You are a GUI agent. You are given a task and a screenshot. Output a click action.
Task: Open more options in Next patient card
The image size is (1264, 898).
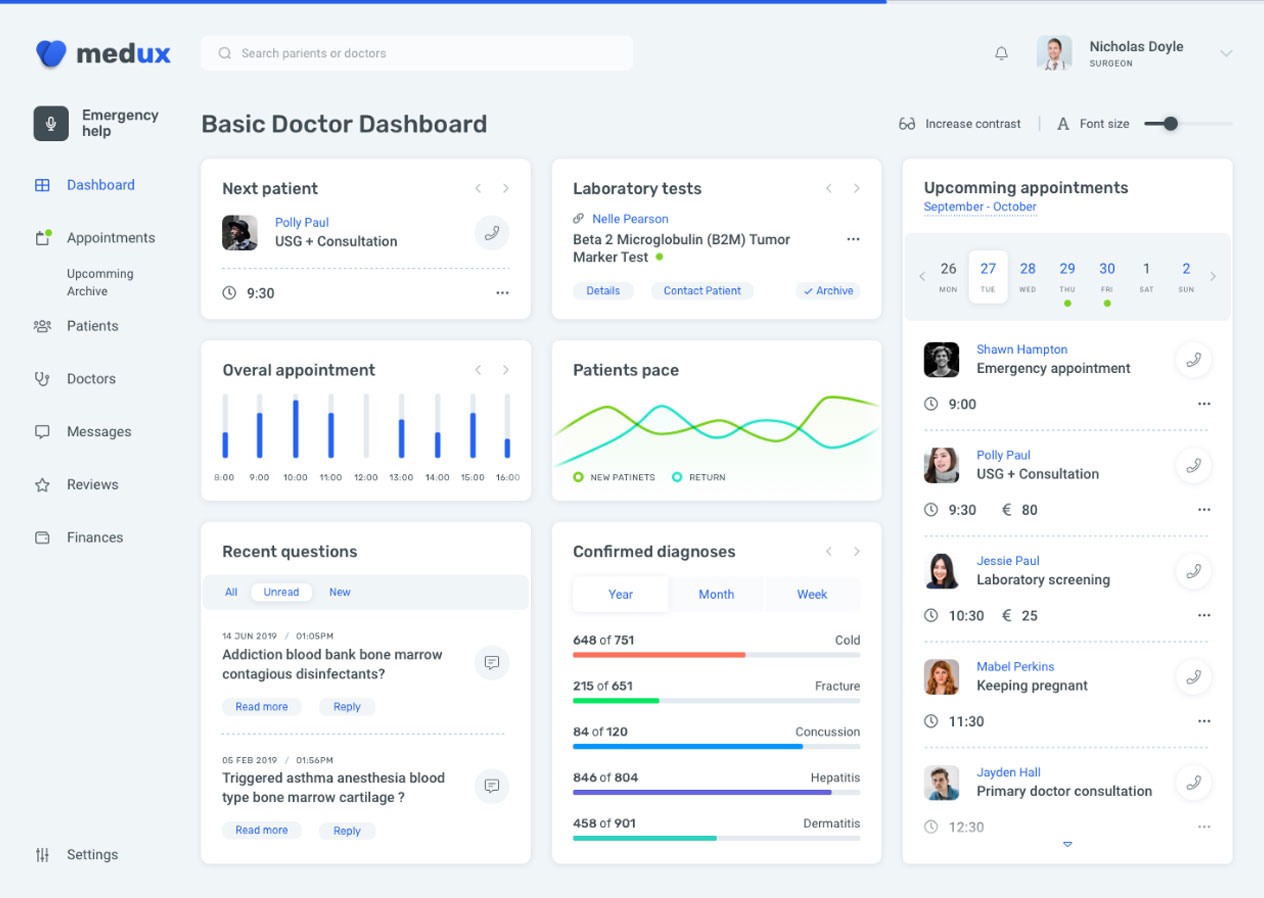point(502,293)
